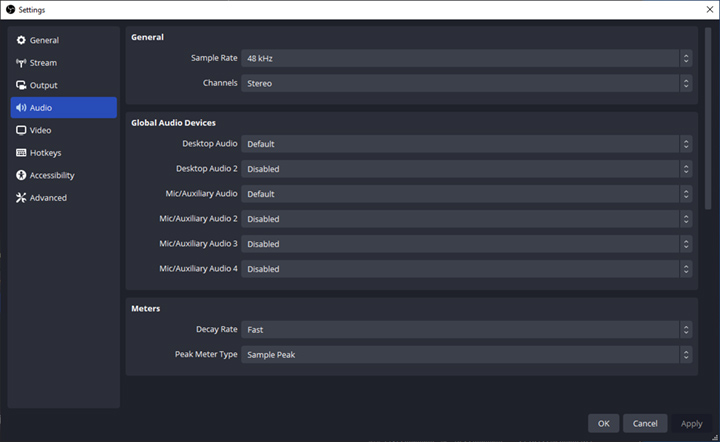720x442 pixels.
Task: Close the Settings window
Action: [709, 10]
